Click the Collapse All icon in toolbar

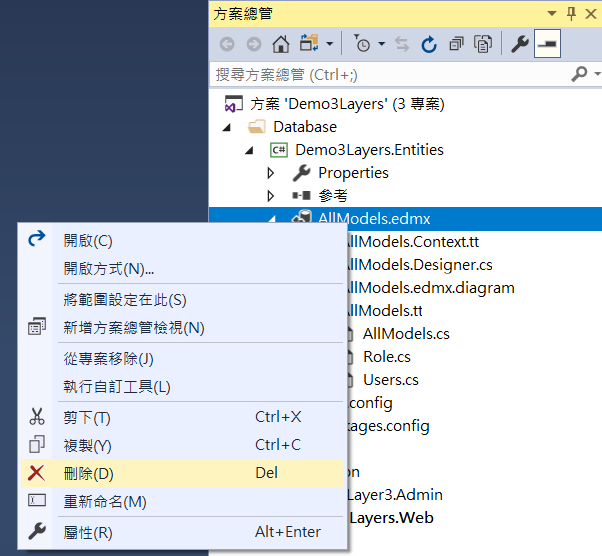(456, 44)
